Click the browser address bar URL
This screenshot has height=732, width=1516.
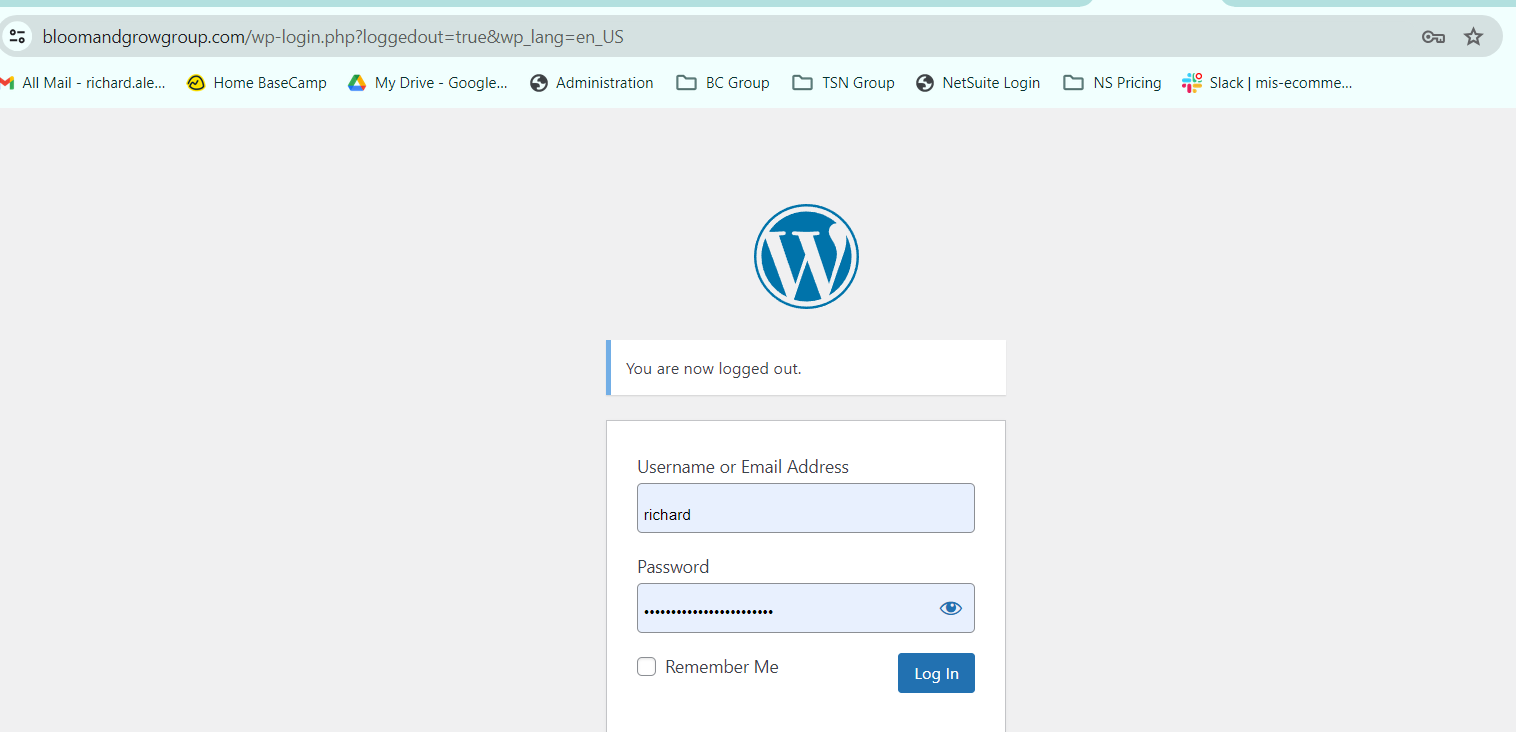[x=333, y=37]
